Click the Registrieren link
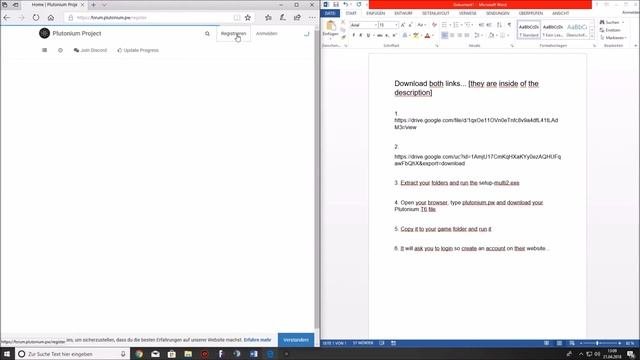This screenshot has width=640, height=360. [233, 33]
